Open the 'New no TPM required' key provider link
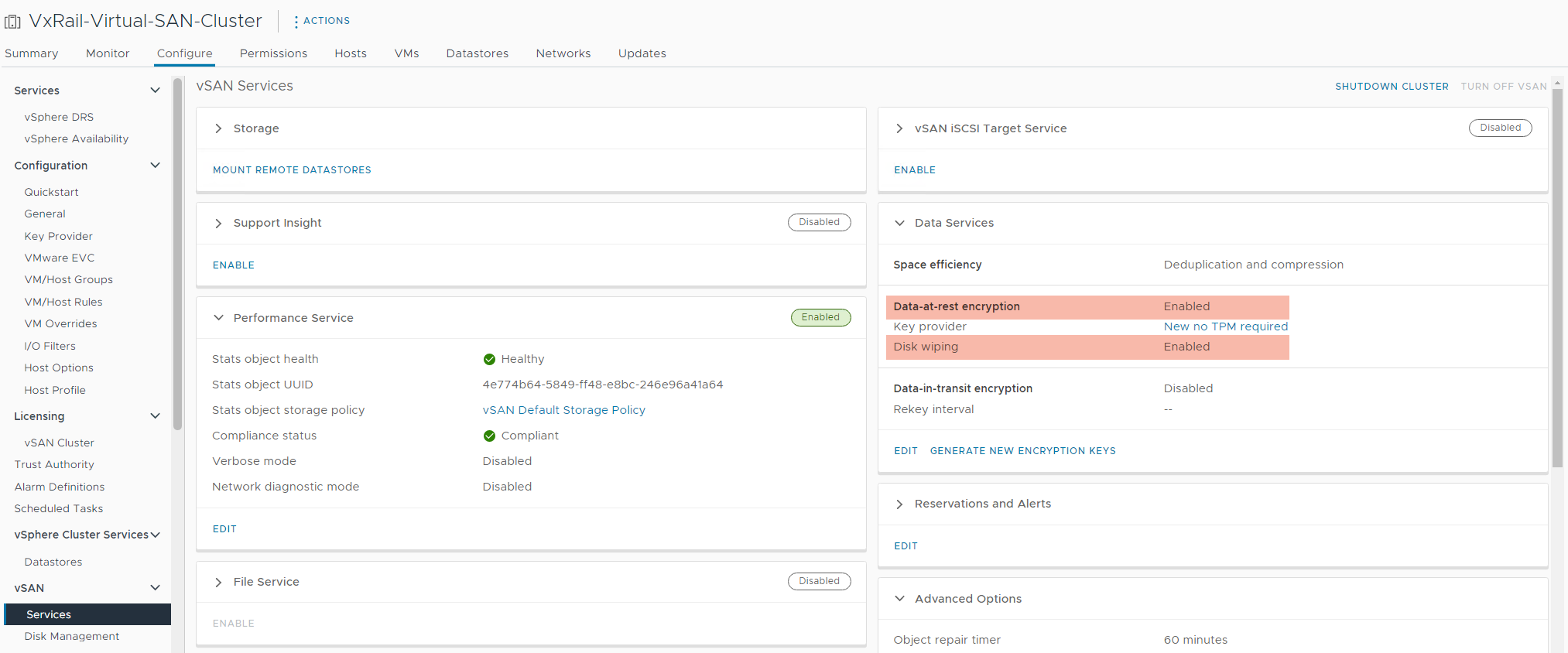The width and height of the screenshot is (1568, 653). tap(1226, 326)
